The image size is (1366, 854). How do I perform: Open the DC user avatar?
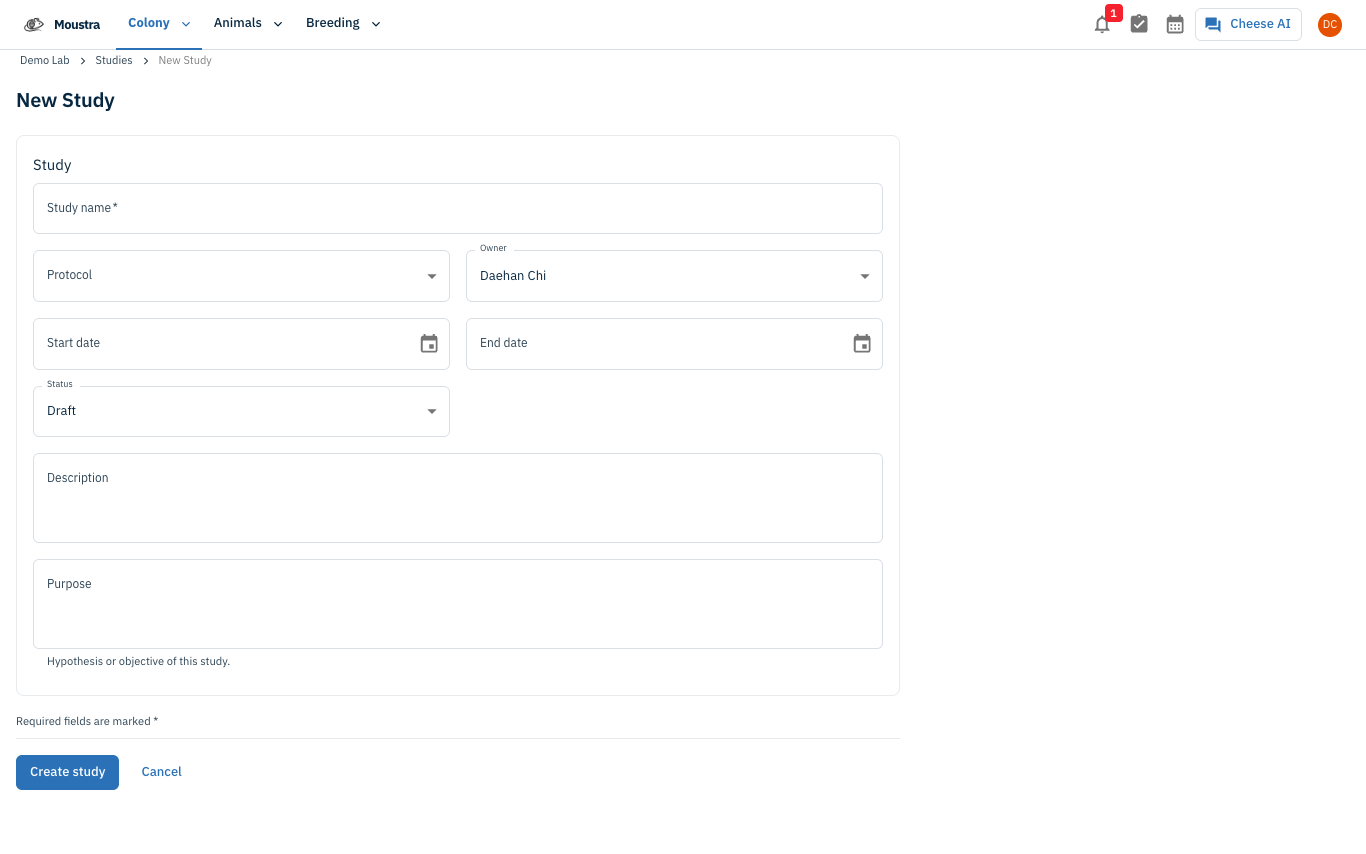click(1329, 24)
